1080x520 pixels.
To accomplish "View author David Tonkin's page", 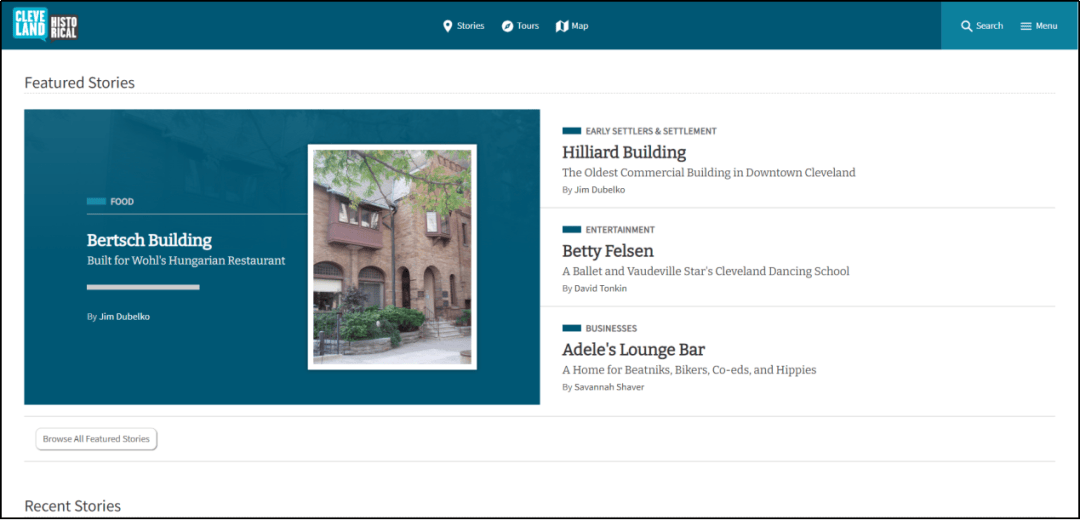I will tap(600, 289).
